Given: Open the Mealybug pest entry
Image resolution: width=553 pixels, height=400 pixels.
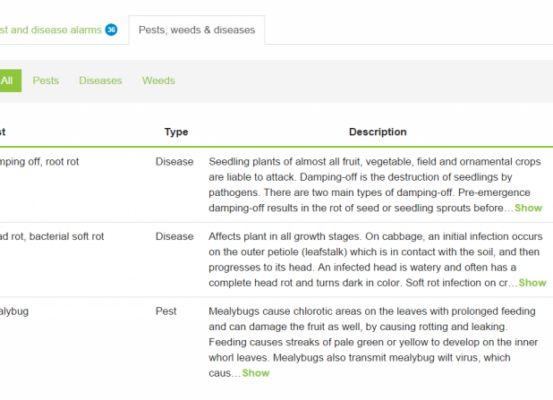Looking at the screenshot, I should click(x=14, y=311).
